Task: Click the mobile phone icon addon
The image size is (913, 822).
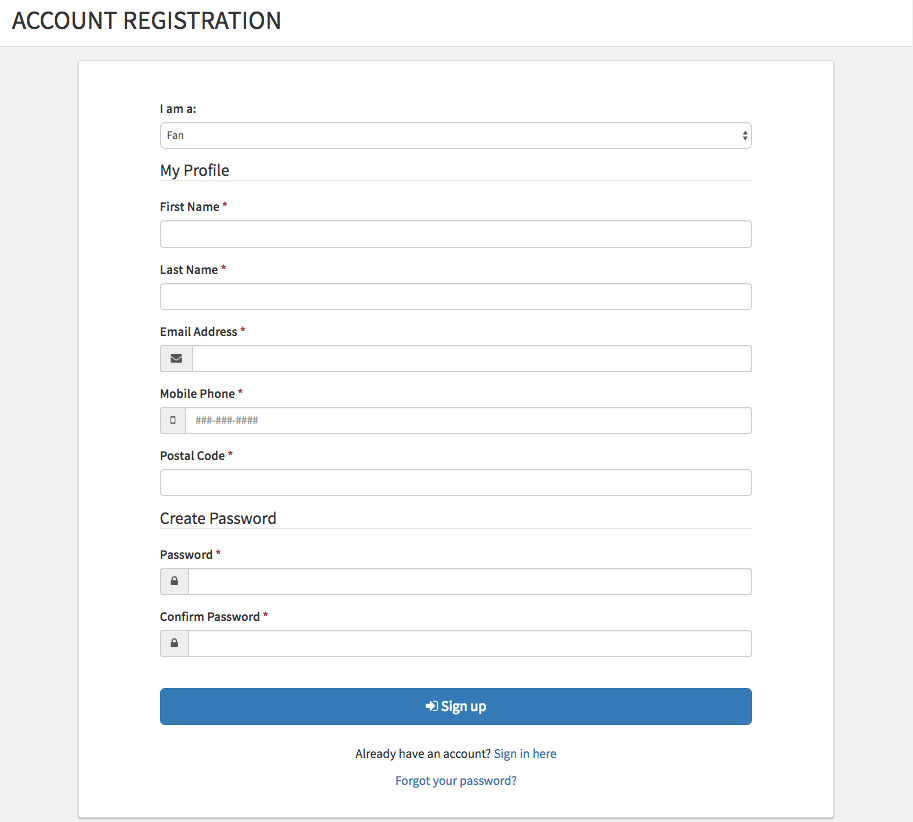Action: (173, 420)
